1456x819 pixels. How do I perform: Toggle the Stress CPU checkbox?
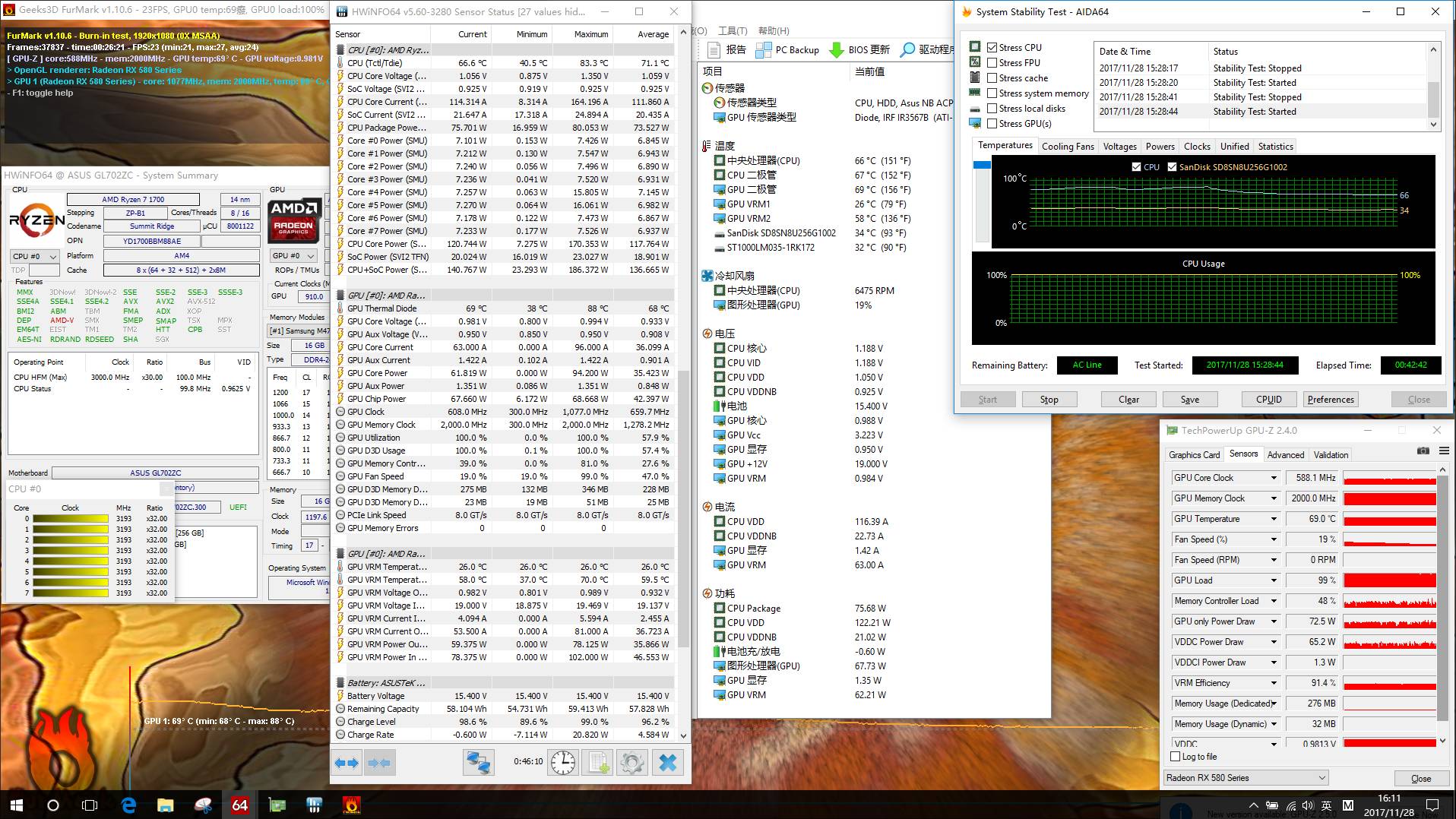click(992, 47)
